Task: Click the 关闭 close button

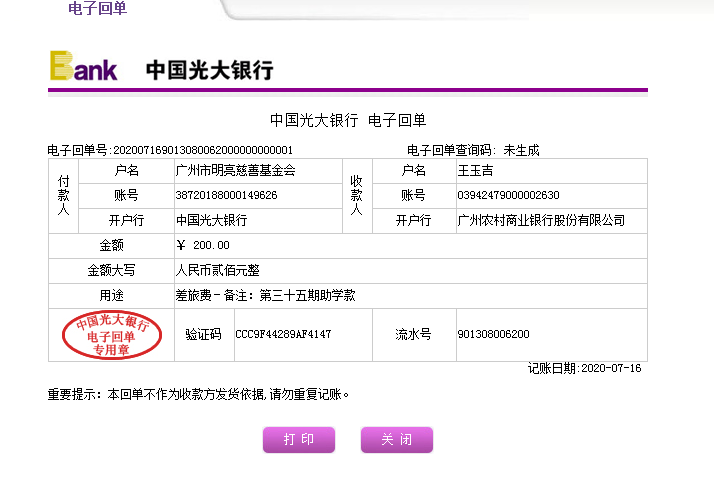Action: 397,440
